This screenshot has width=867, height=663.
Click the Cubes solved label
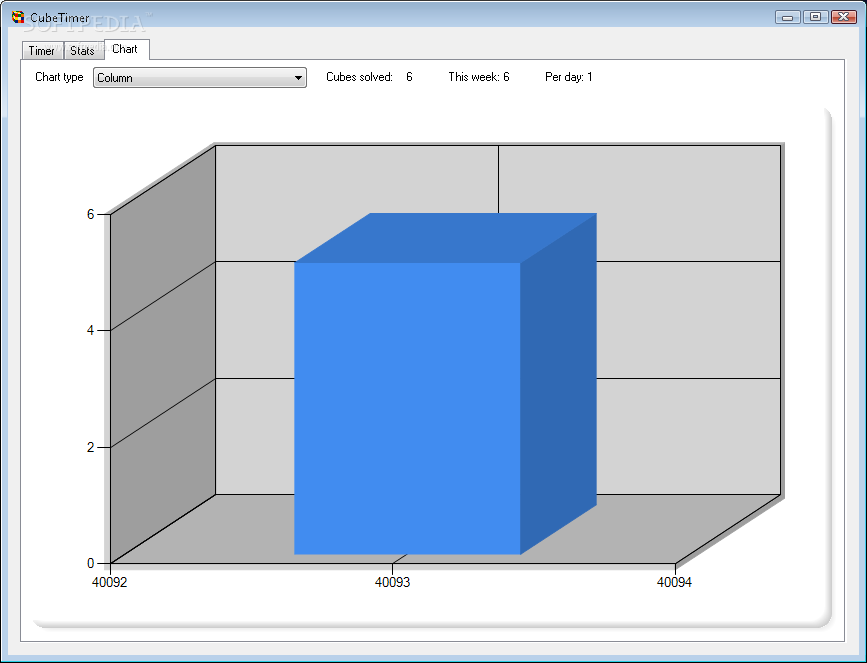point(359,77)
